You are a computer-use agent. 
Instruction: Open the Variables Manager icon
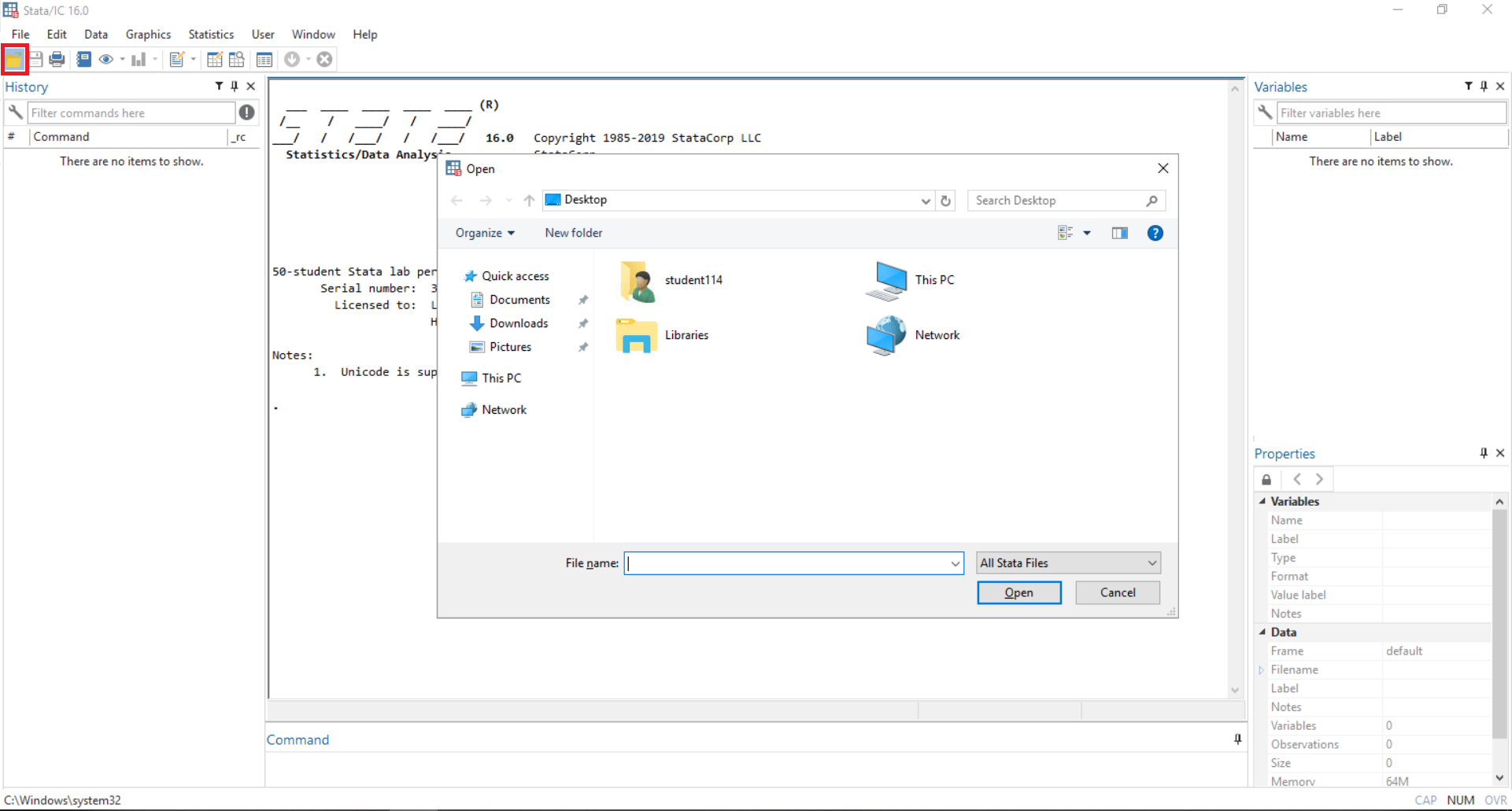(x=264, y=59)
